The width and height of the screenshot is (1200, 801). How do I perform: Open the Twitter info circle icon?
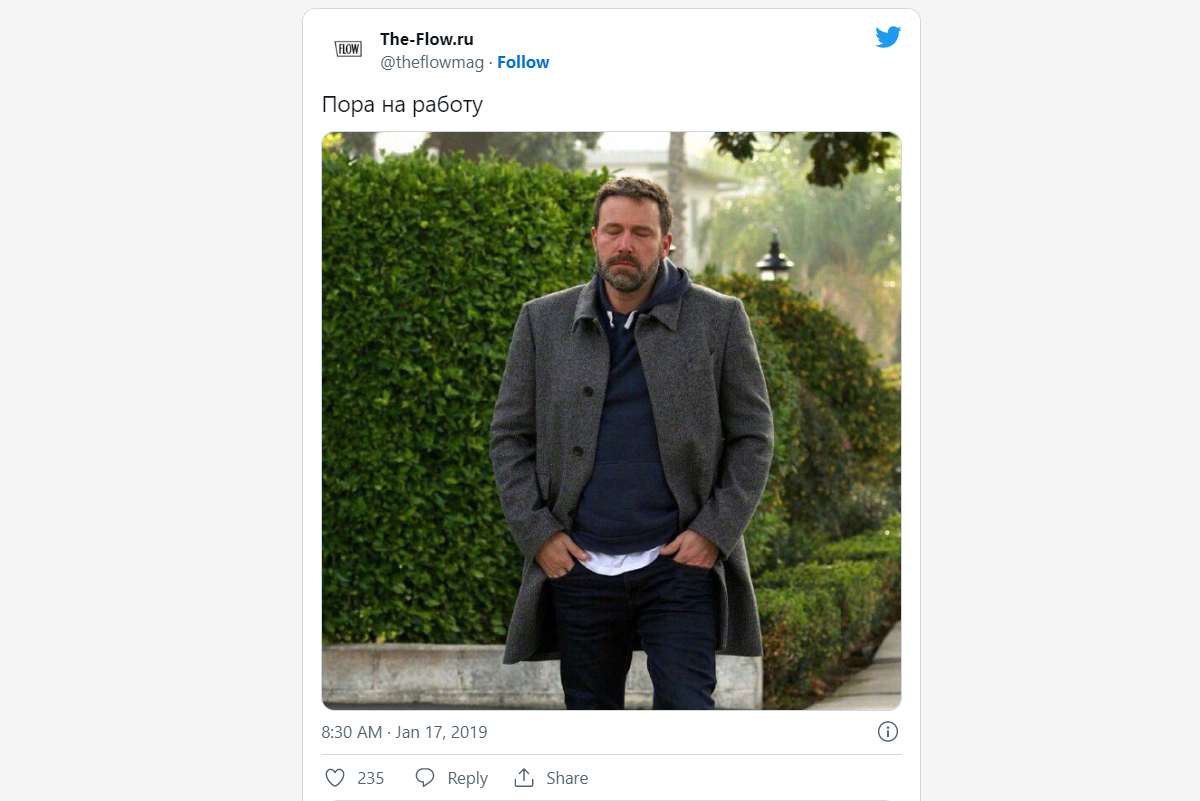[888, 732]
